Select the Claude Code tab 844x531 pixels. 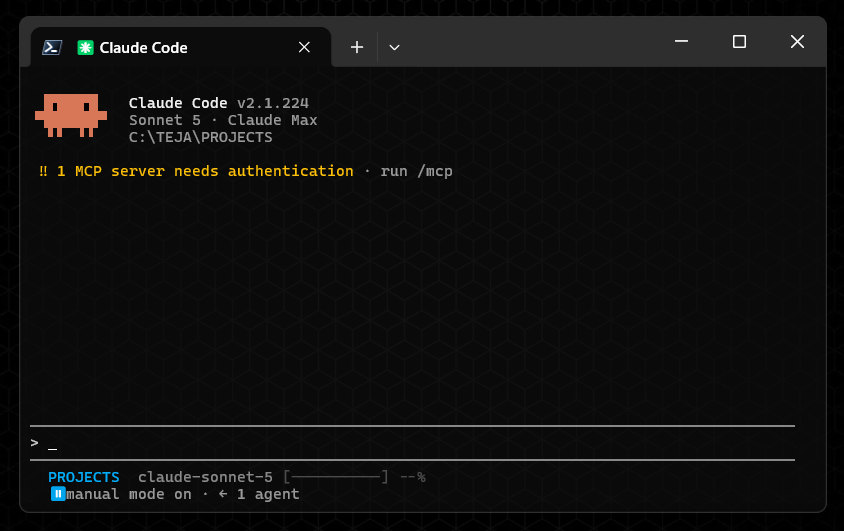tap(181, 47)
